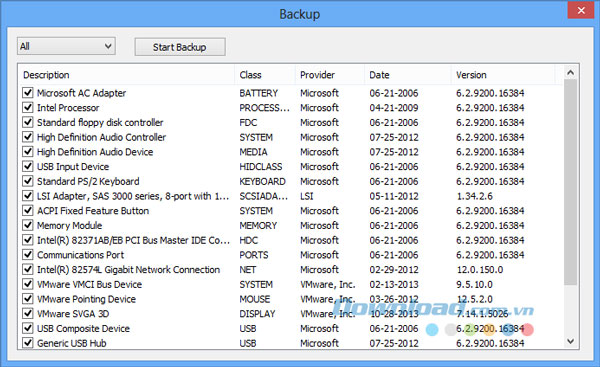Select the NET class cell

248,270
